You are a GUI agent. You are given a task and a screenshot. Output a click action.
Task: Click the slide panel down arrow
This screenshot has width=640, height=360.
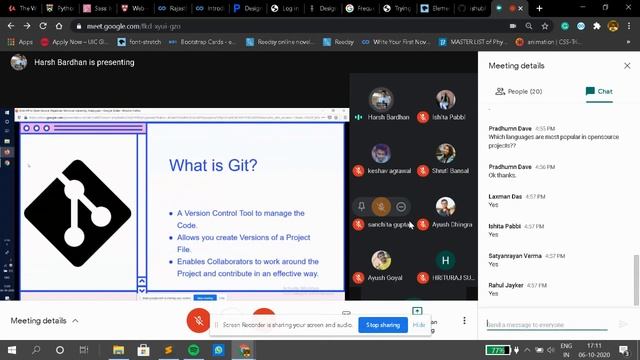click(142, 290)
